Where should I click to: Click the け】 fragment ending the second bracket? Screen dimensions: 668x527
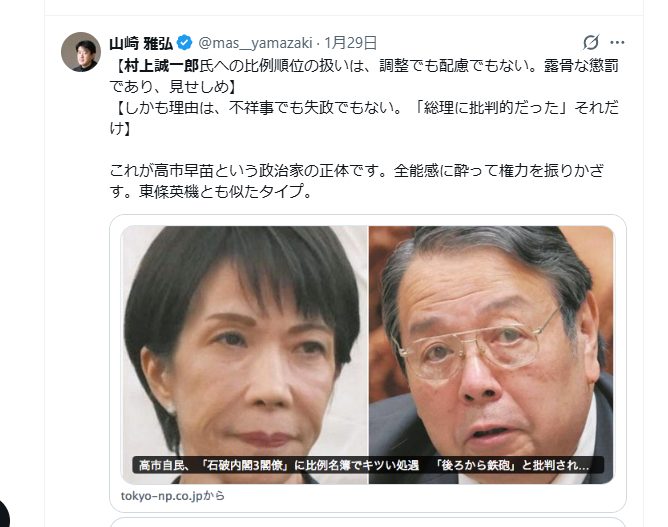121,128
